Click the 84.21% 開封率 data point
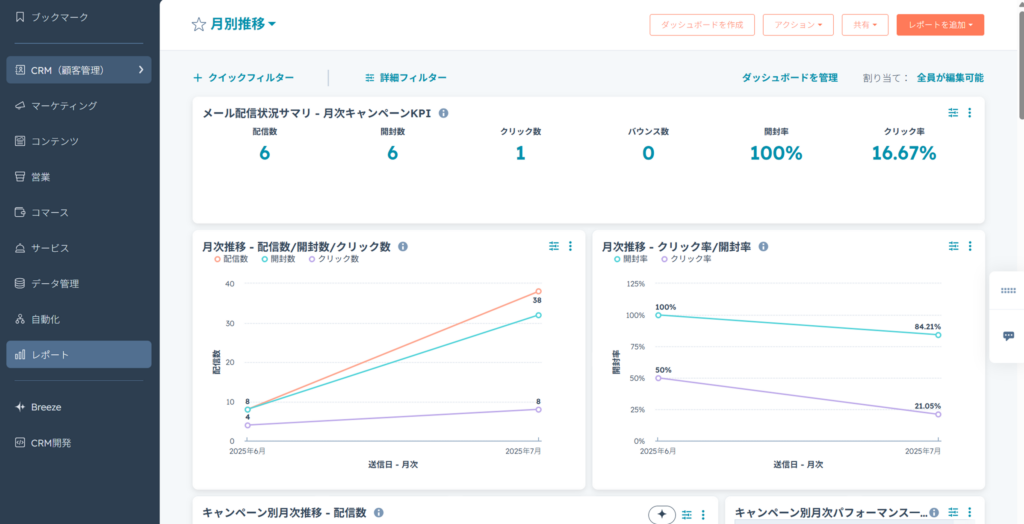Screen dimensions: 1024x524 pyautogui.click(x=938, y=335)
